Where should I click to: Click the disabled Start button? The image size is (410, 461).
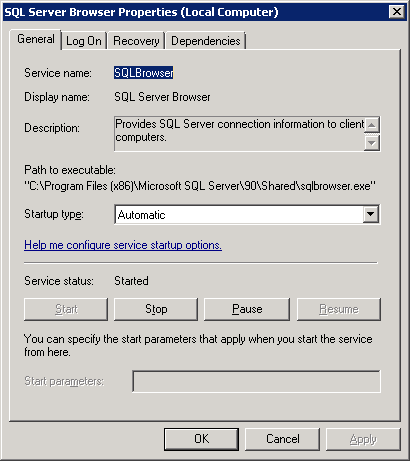66,309
